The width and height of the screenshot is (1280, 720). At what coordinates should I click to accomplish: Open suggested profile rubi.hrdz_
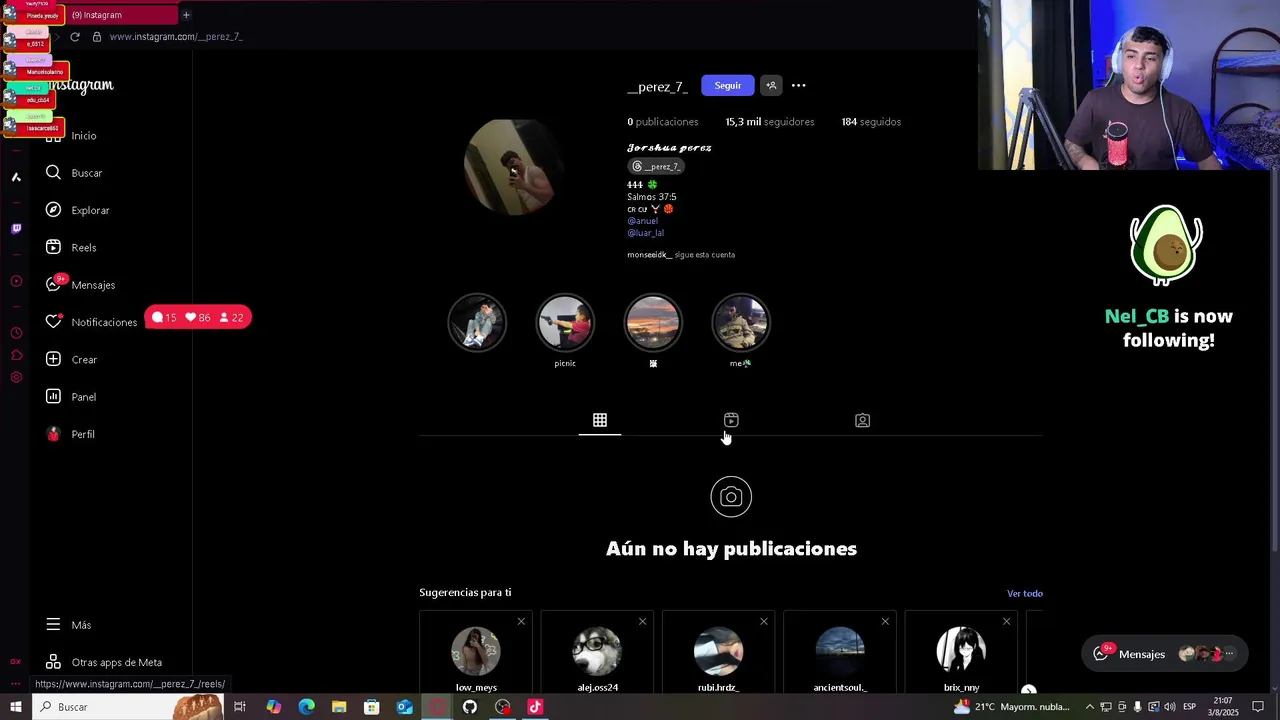(x=718, y=652)
